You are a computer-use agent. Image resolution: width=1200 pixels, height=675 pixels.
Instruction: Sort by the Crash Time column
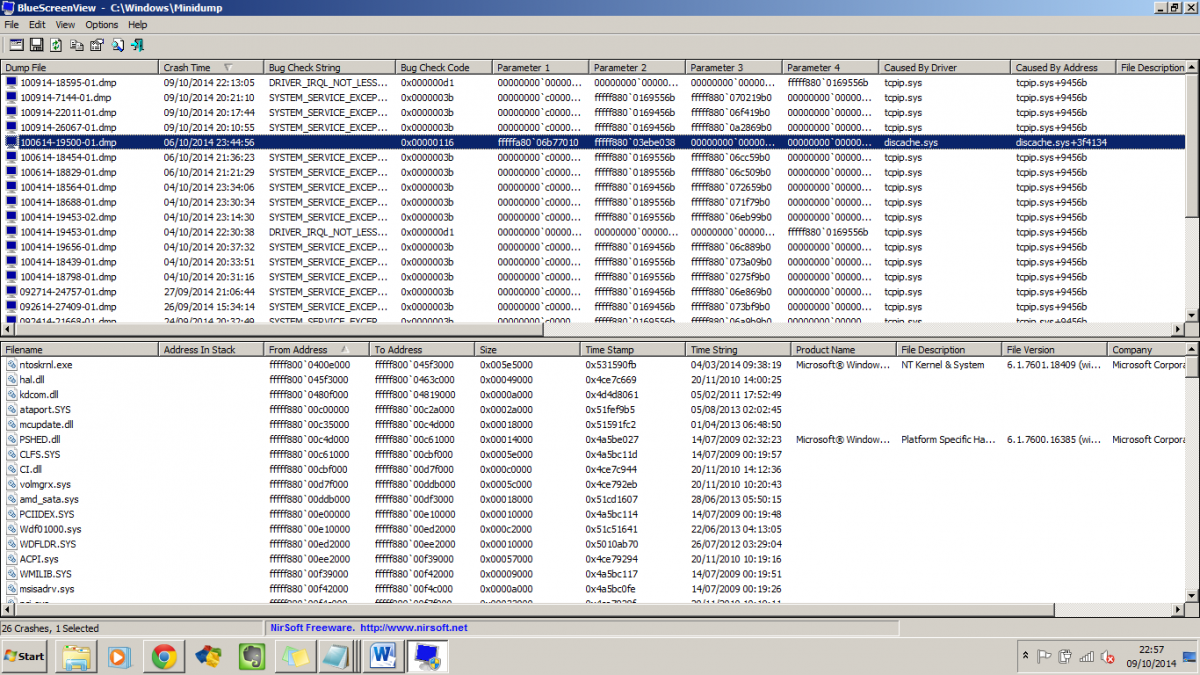212,68
